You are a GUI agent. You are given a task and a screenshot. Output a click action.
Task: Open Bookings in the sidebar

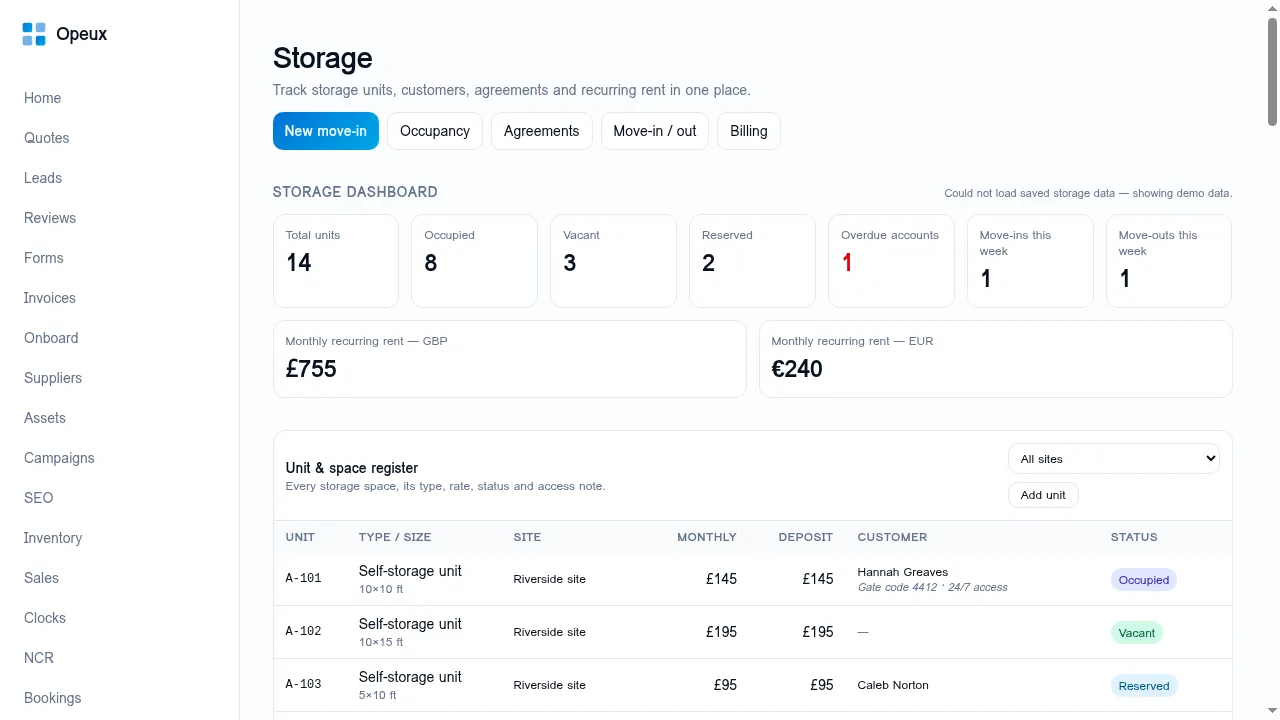(x=53, y=698)
